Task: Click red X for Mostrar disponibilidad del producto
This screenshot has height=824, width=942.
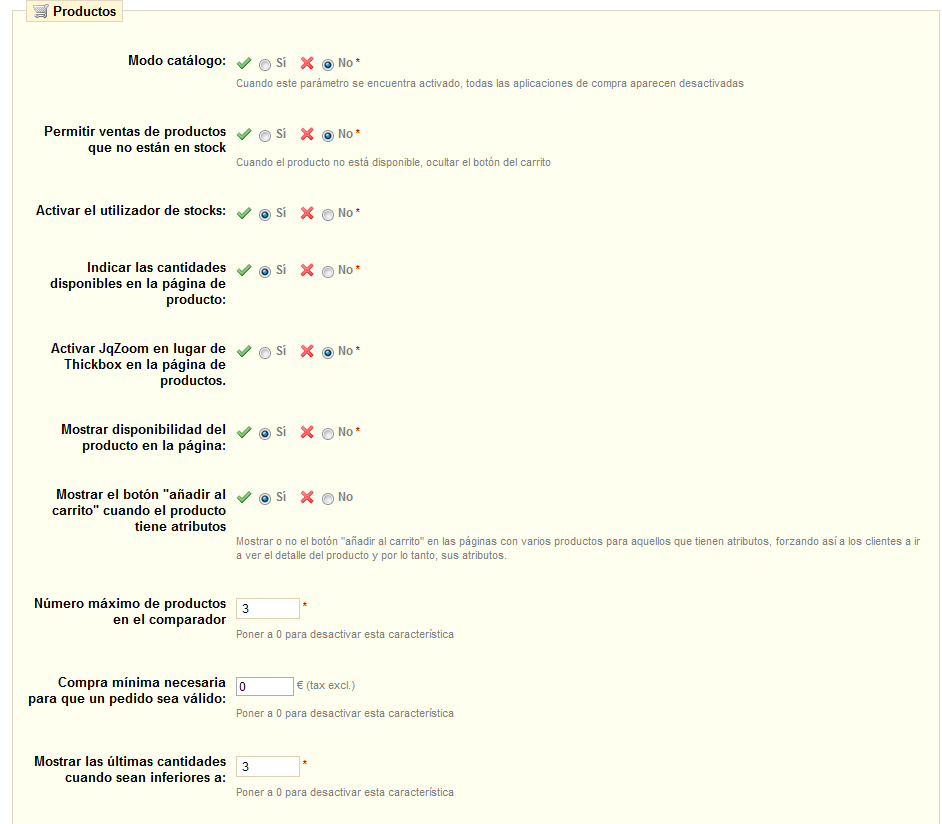Action: (307, 432)
